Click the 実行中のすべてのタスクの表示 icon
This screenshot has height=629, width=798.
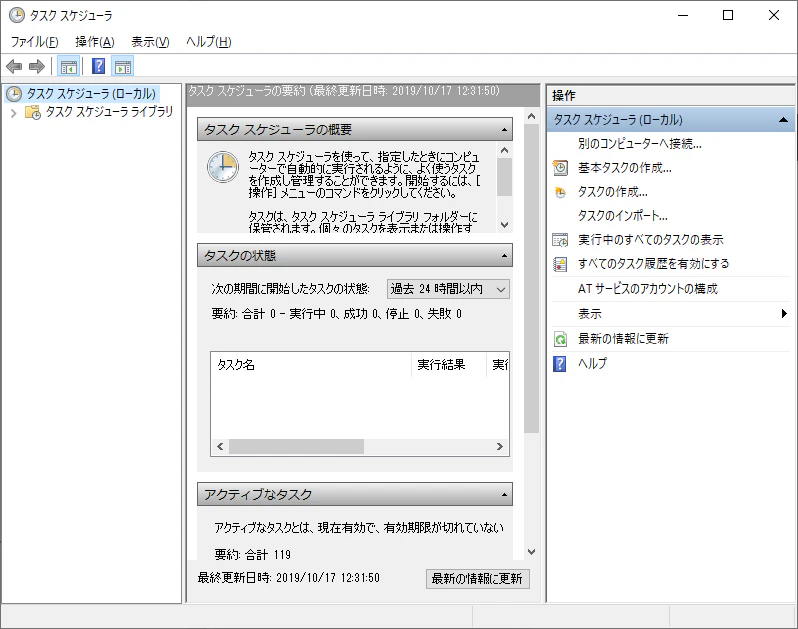[x=560, y=240]
